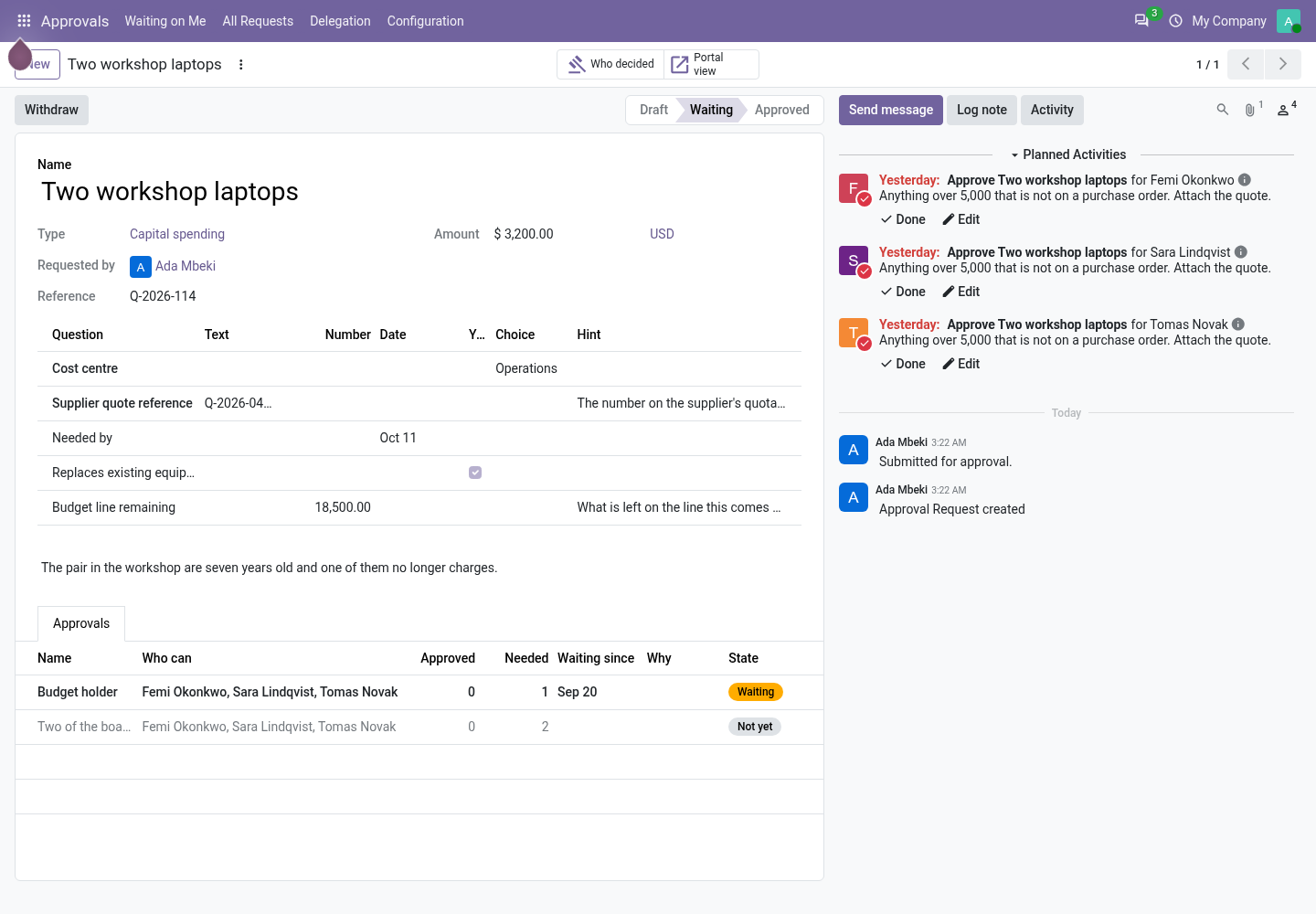Open the USD currency link
Viewport: 1316px width, 914px height.
[x=662, y=234]
